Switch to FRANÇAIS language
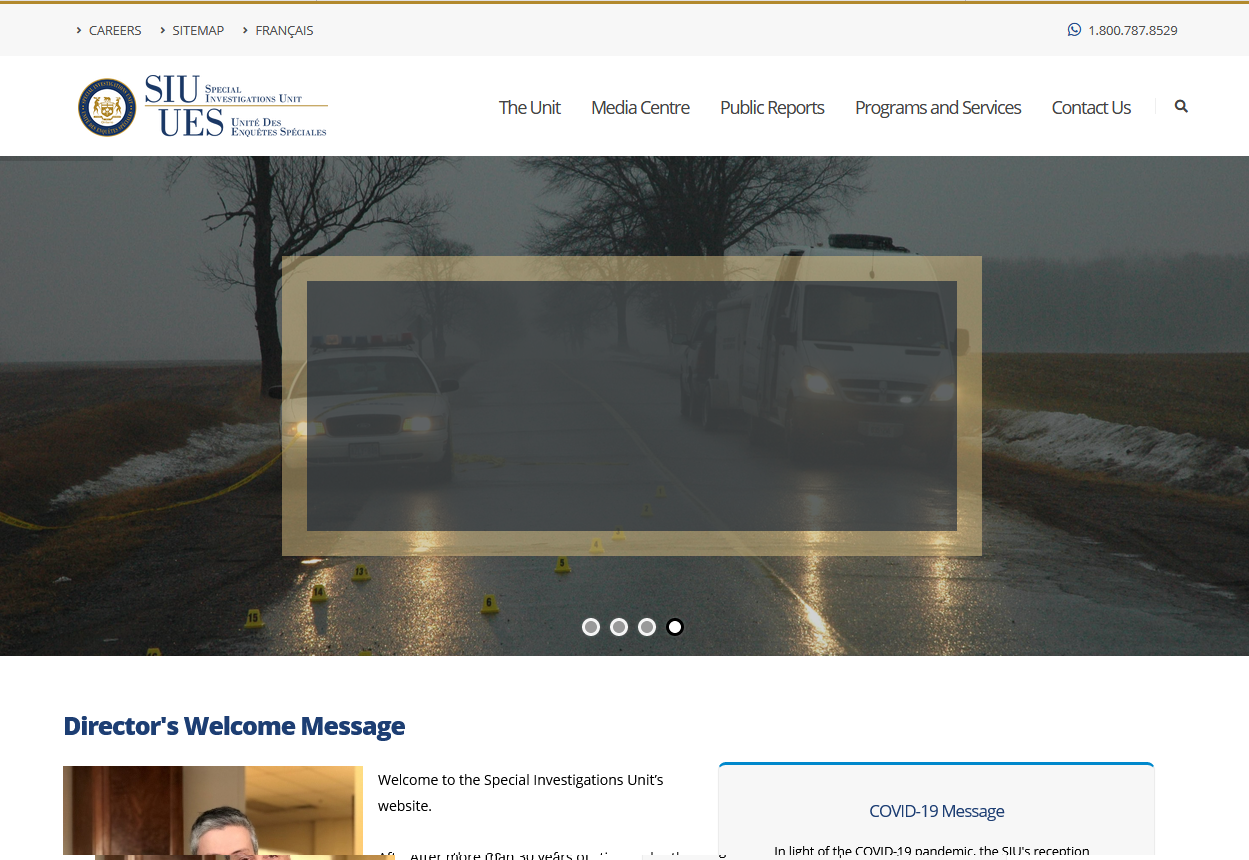The image size is (1249, 860). click(284, 30)
